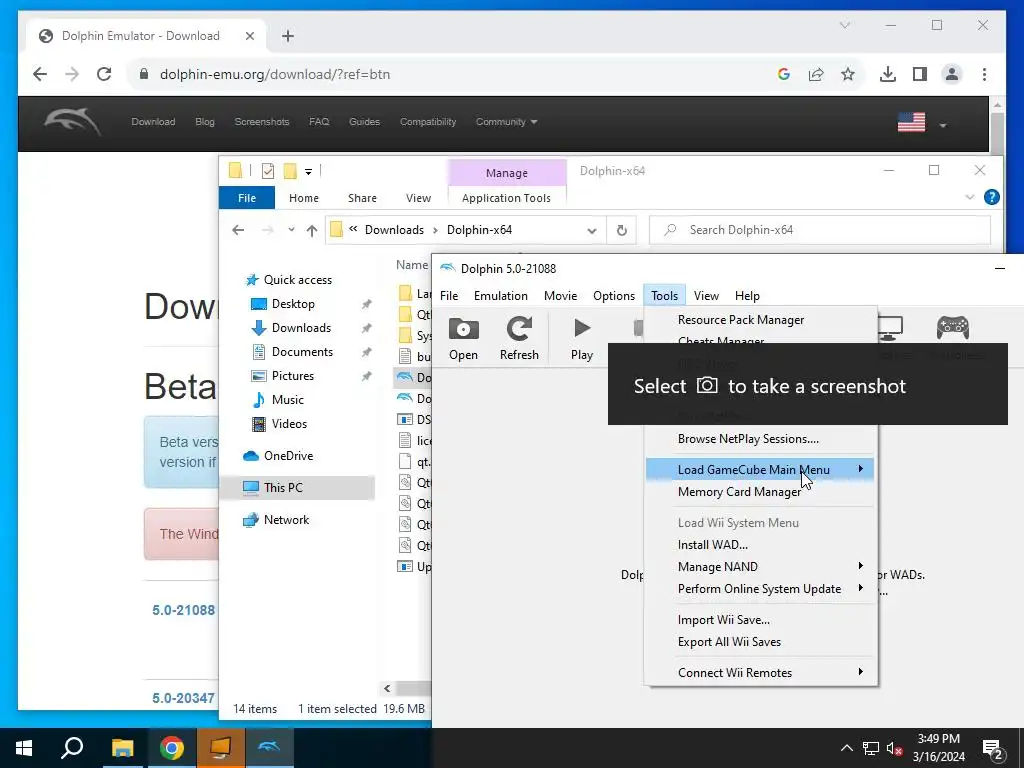Open the Options menu in Dolphin
The image size is (1024, 768).
(x=614, y=296)
